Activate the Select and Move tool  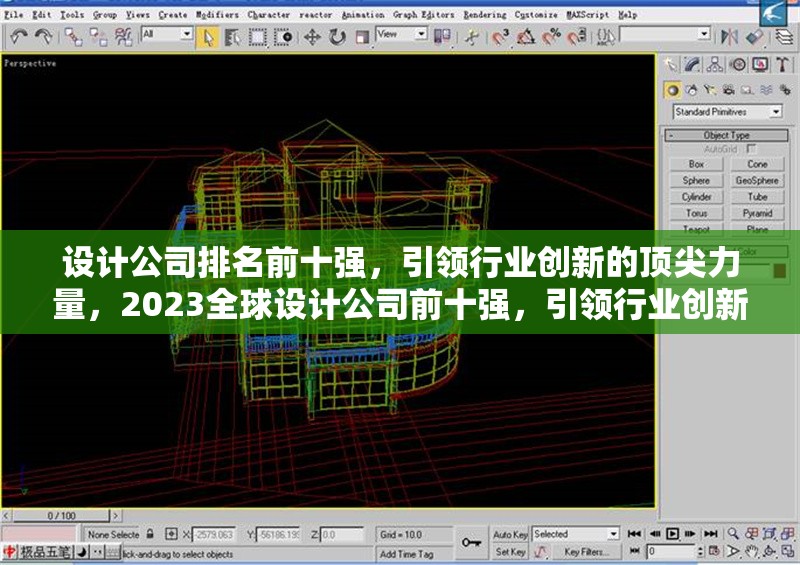pos(312,37)
